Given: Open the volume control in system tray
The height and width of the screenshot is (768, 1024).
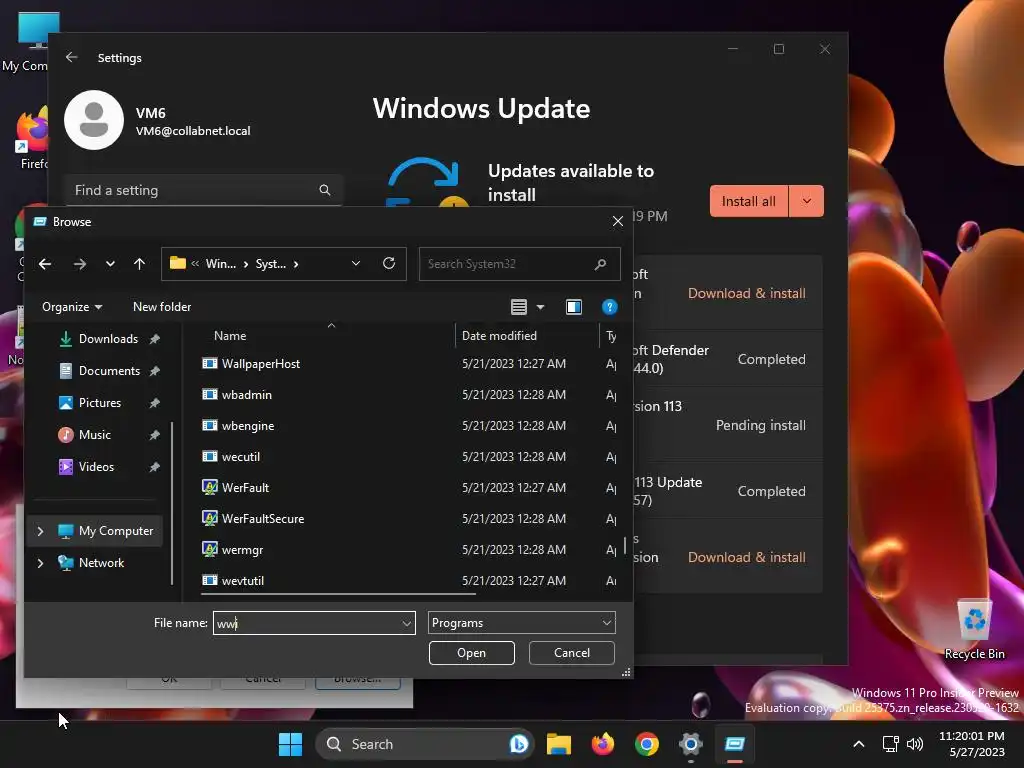Looking at the screenshot, I should pyautogui.click(x=915, y=744).
